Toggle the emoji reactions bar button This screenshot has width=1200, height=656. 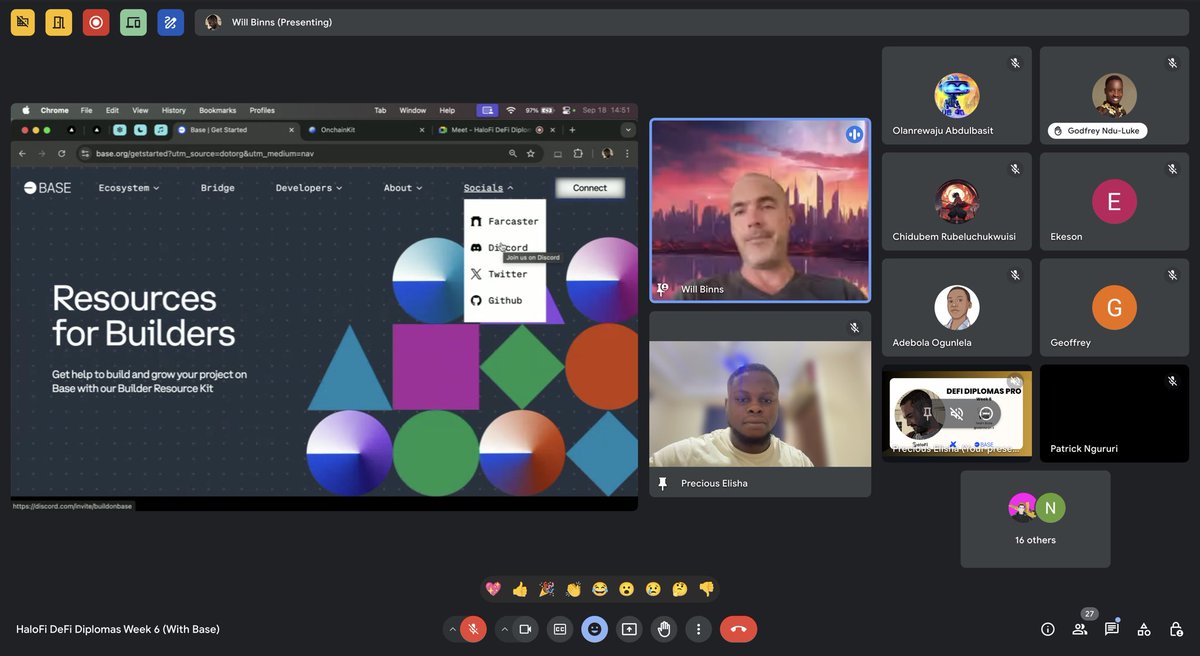[595, 629]
